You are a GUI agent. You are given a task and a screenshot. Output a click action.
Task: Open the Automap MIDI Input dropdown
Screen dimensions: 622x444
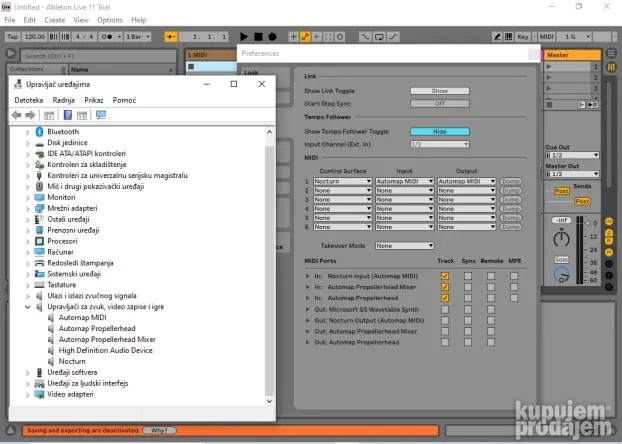click(404, 181)
